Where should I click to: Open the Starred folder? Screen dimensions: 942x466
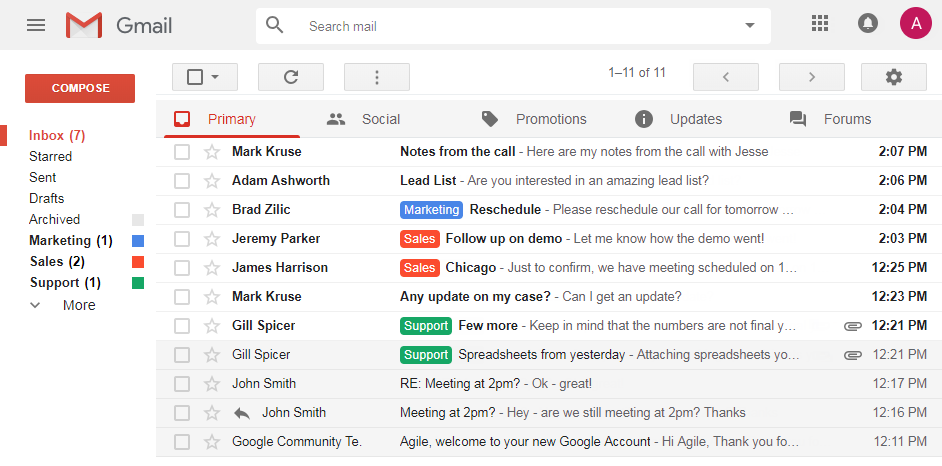pos(50,157)
